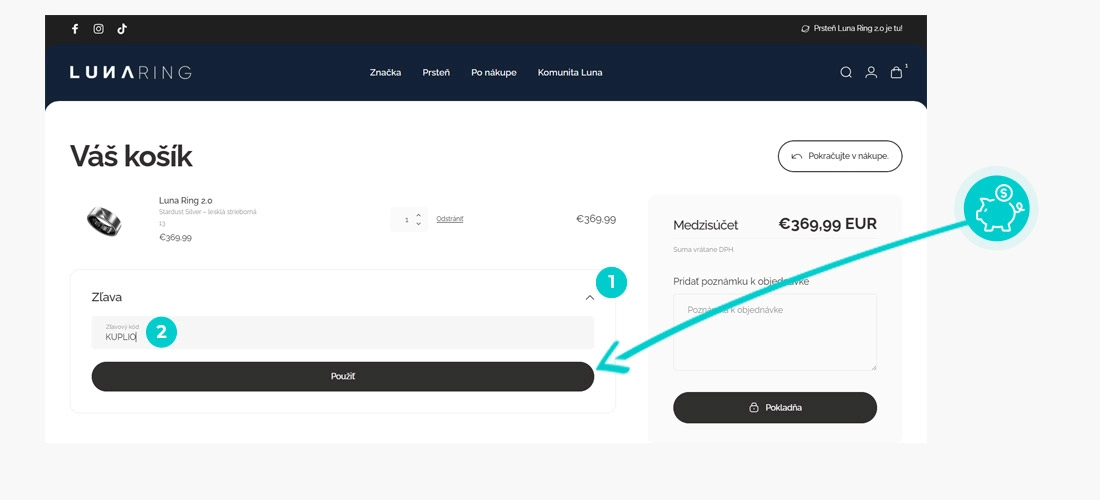Open the user account icon
The image size is (1100, 500).
tap(871, 72)
